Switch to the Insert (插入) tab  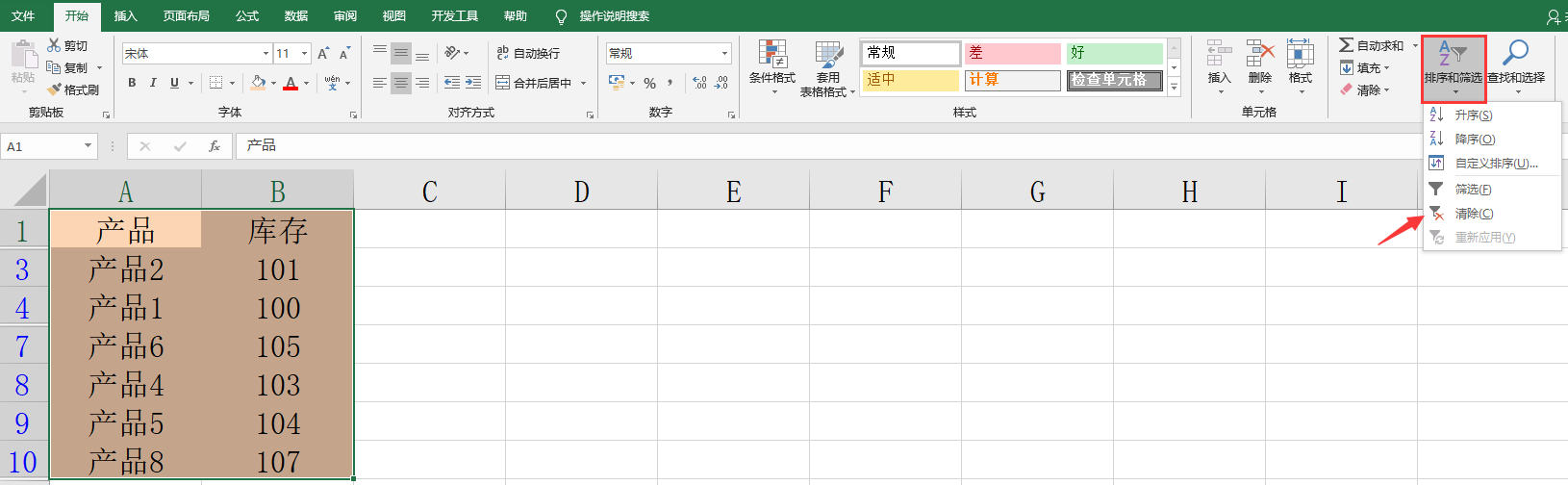(125, 15)
